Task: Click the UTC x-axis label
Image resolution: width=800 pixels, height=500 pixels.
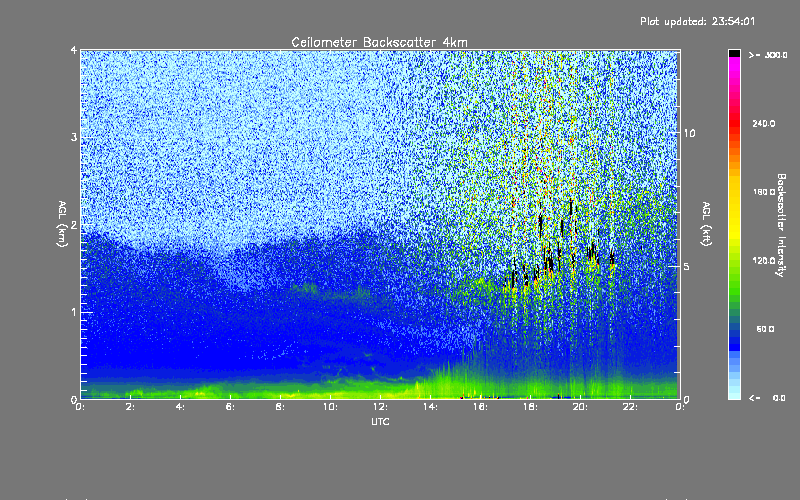Action: pos(380,421)
